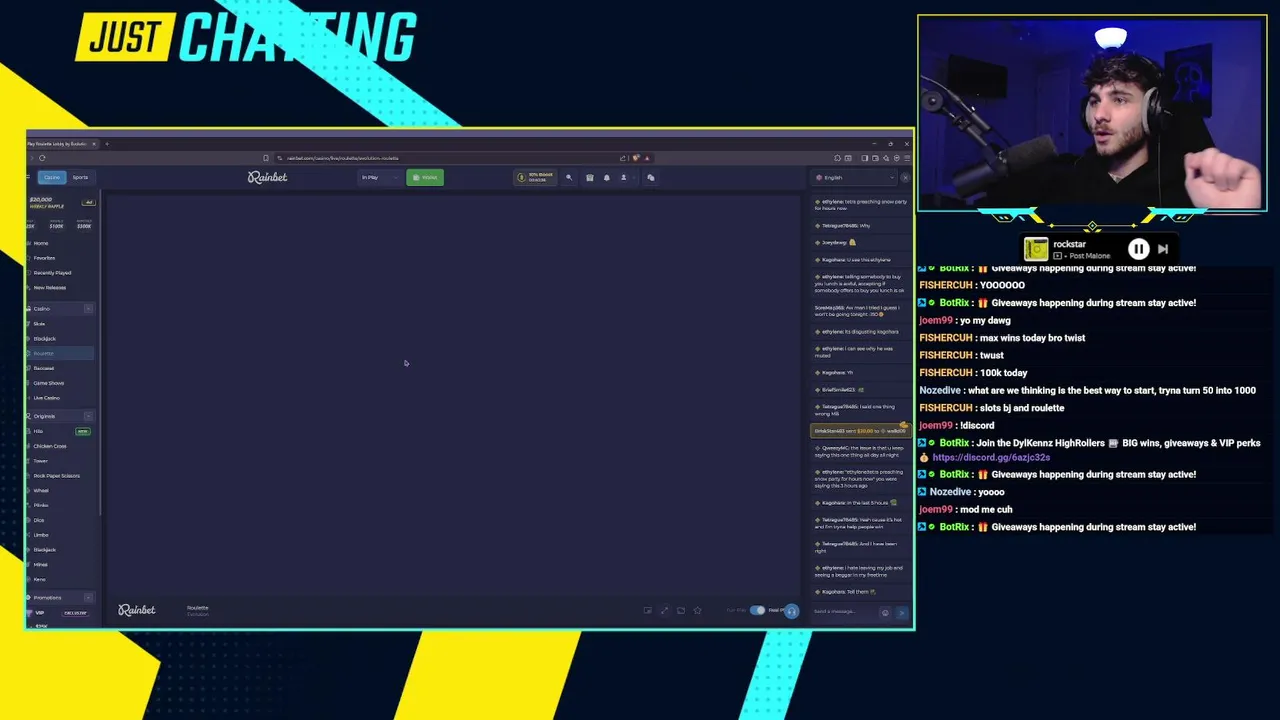Viewport: 1280px width, 720px height.
Task: Open picture-in-picture icon below game
Action: coord(648,610)
